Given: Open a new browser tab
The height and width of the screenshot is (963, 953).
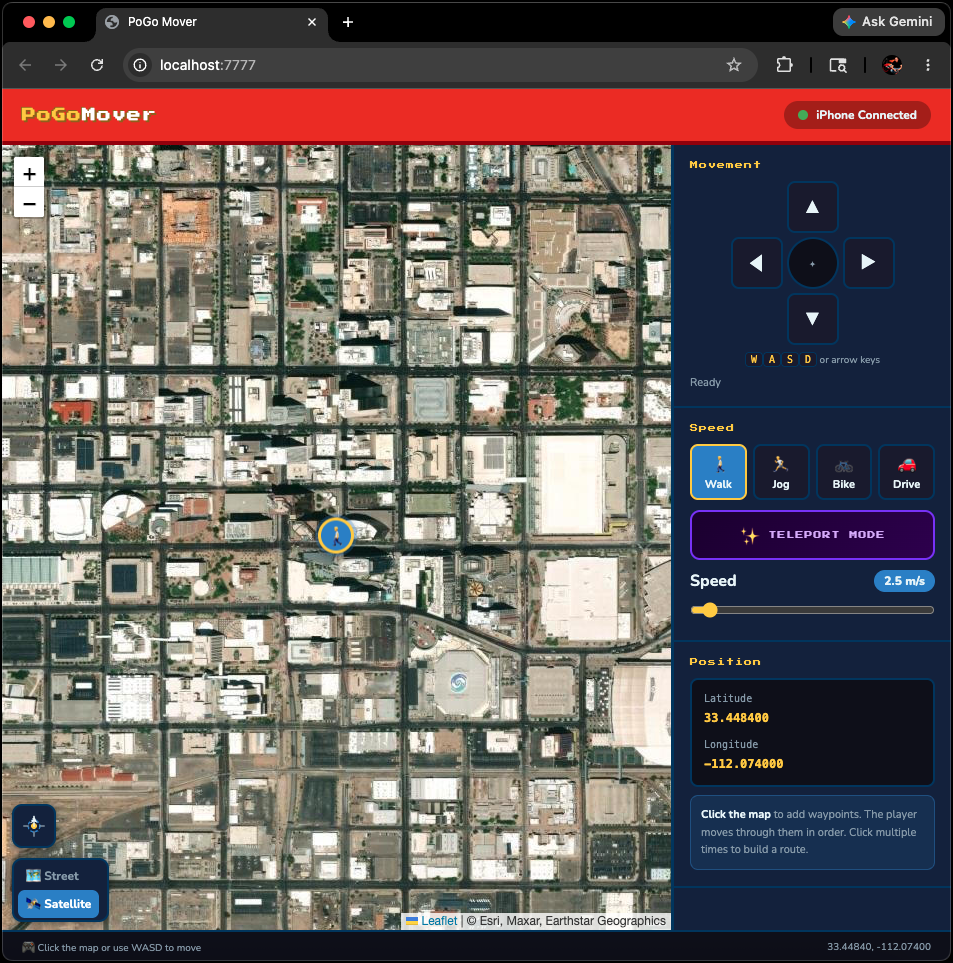Looking at the screenshot, I should click(348, 22).
